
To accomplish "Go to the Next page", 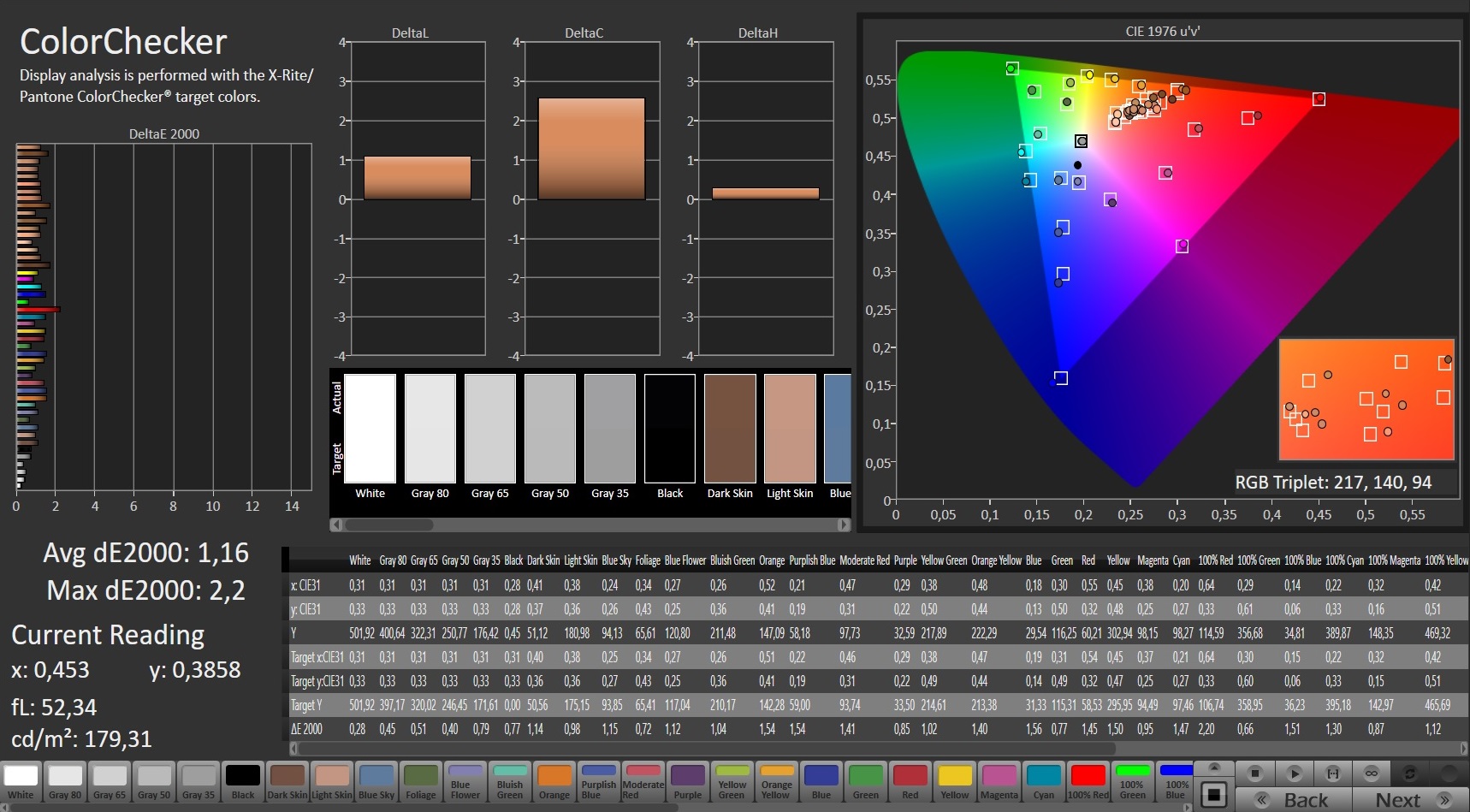I will pos(1411,800).
